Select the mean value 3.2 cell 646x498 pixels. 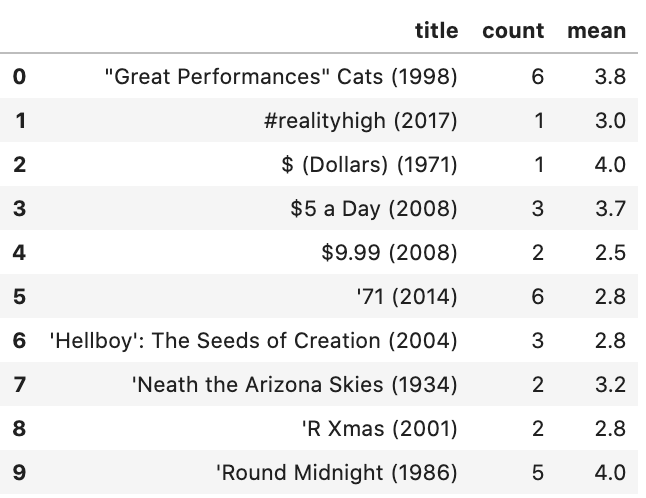click(x=610, y=385)
